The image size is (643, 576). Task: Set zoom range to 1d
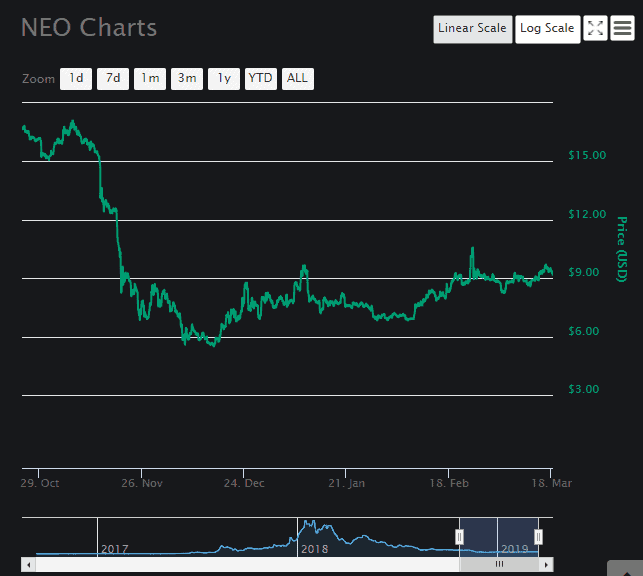point(76,79)
